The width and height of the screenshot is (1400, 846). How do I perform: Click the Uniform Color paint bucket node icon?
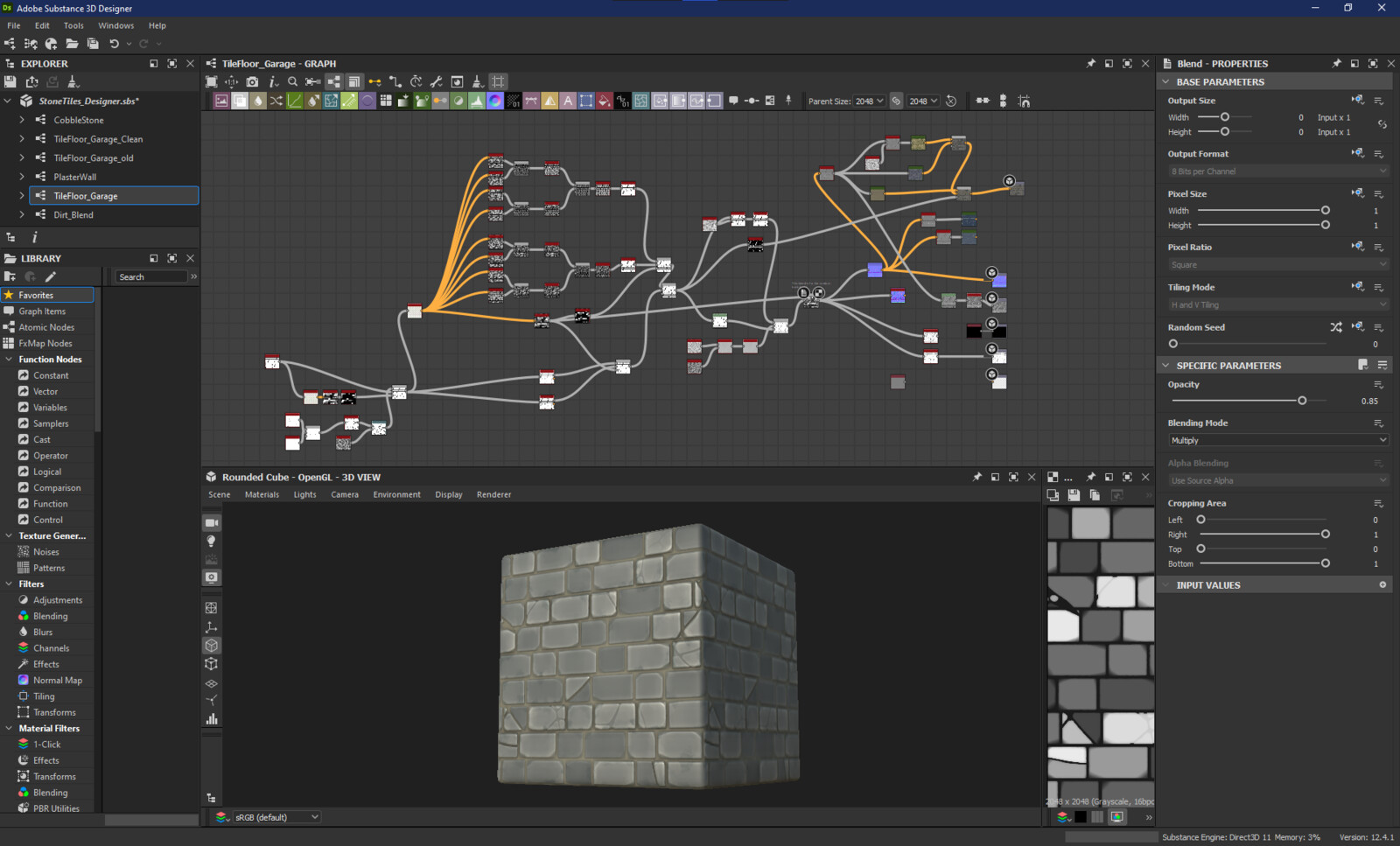coord(605,101)
